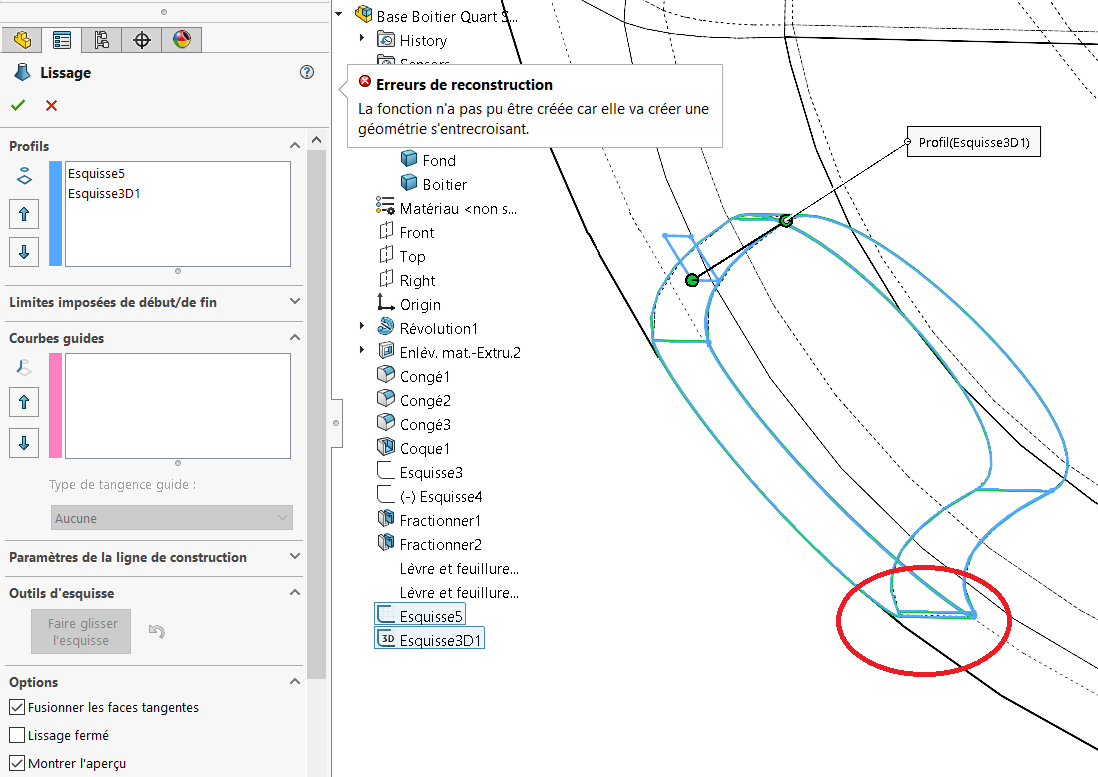The image size is (1098, 777).
Task: Move profile down in Profils list
Action: 24,252
